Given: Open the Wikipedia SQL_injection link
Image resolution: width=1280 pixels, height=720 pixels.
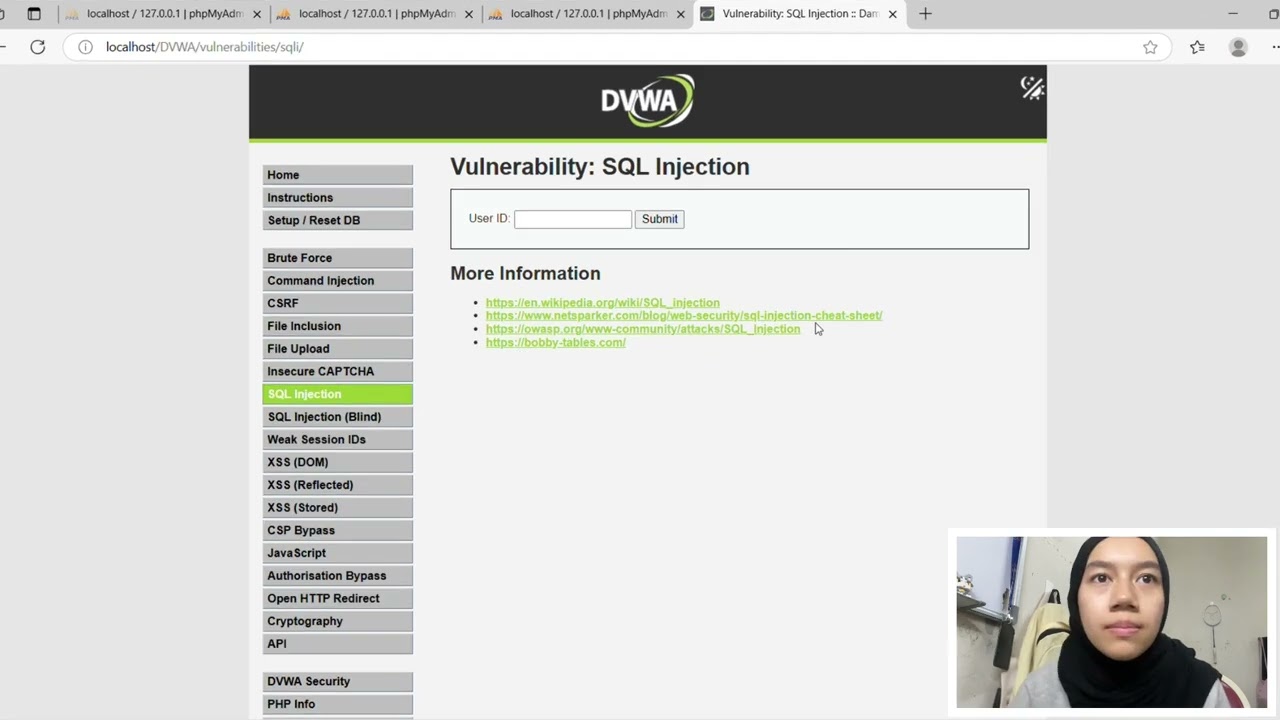Looking at the screenshot, I should (602, 302).
